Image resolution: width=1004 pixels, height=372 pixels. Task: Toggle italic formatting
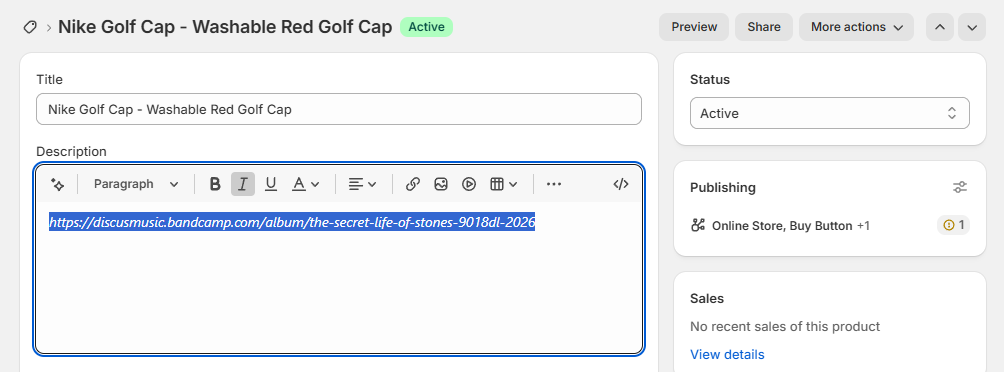(243, 184)
